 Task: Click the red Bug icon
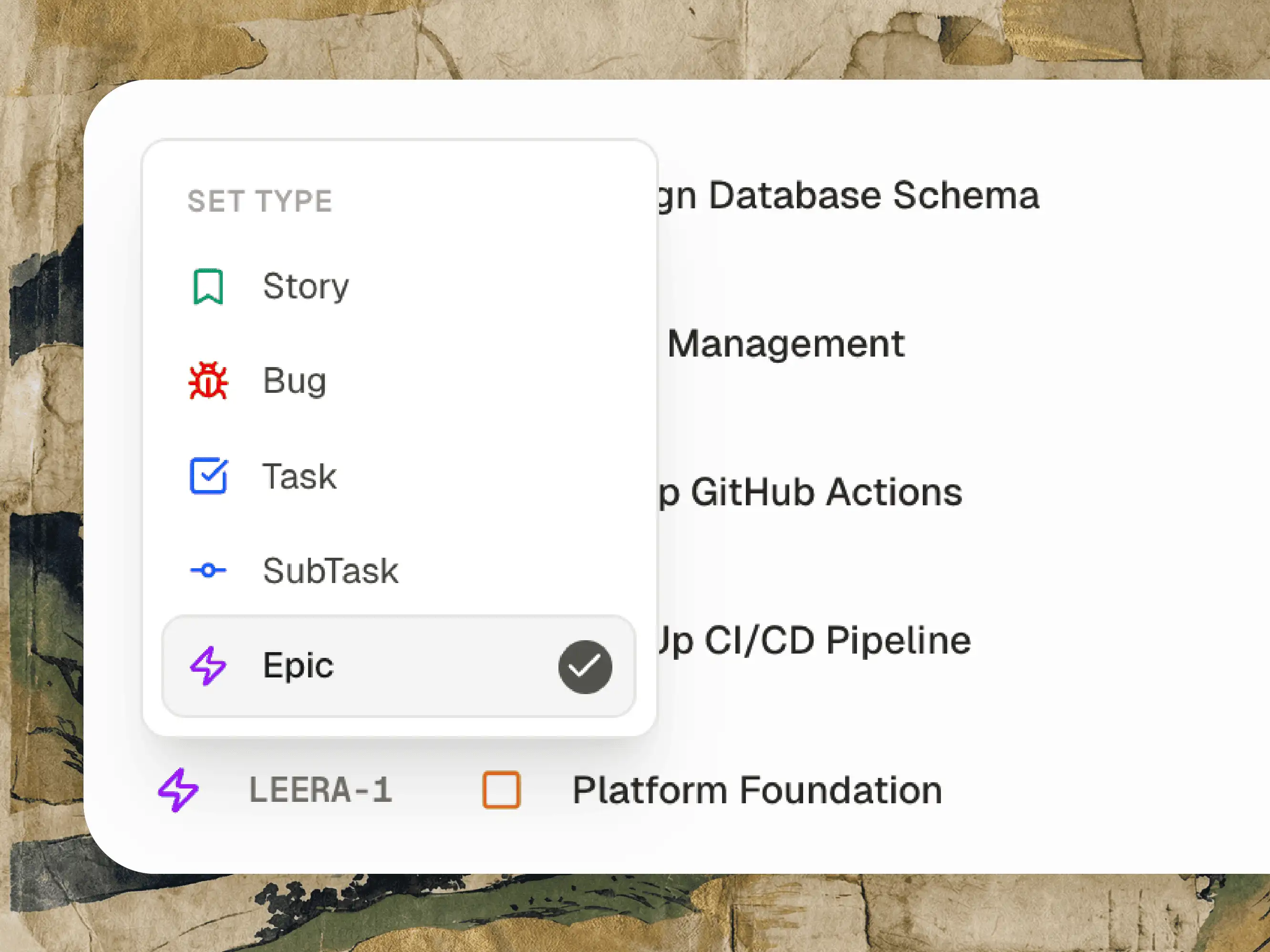pyautogui.click(x=208, y=380)
